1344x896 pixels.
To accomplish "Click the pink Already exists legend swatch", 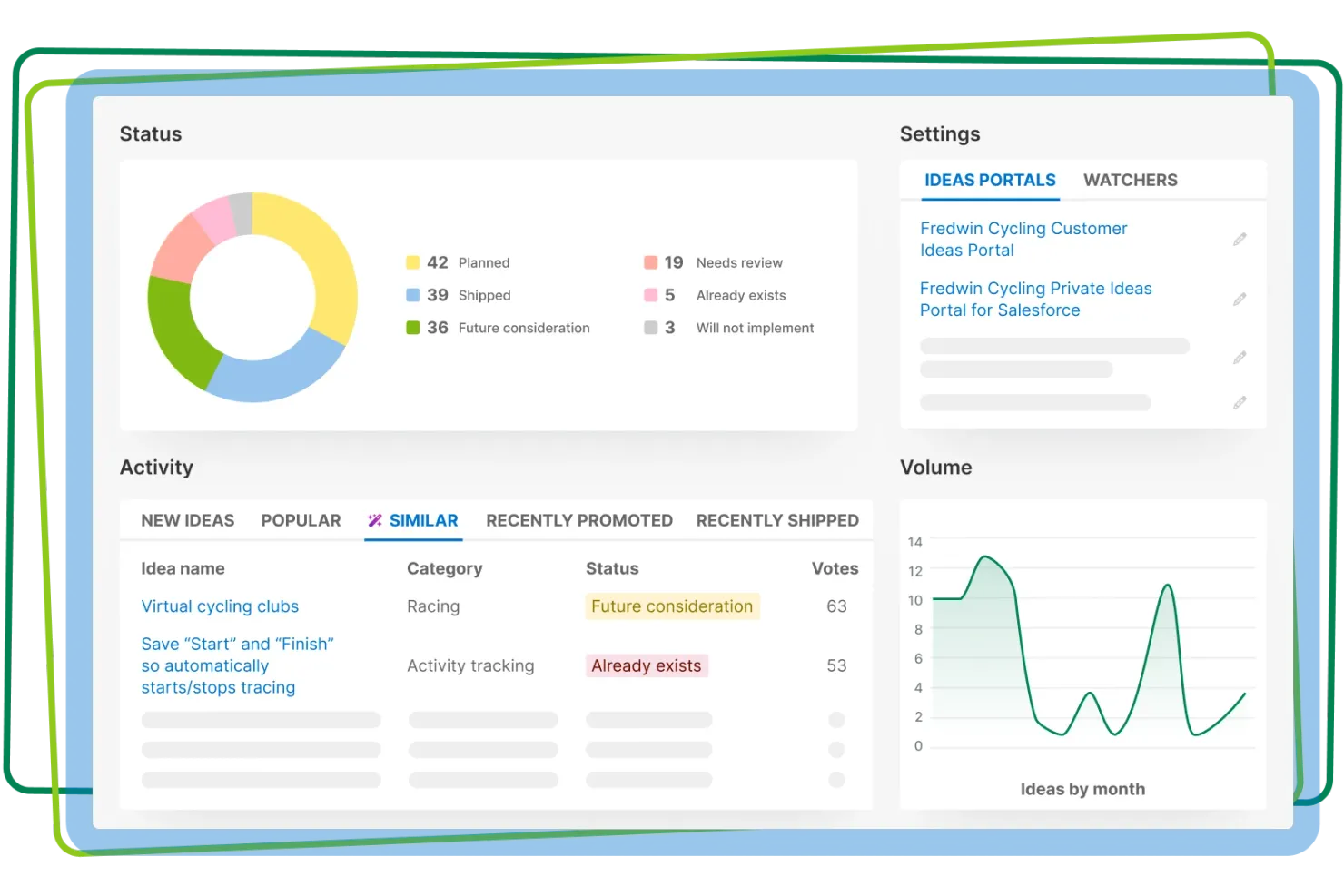I will [x=650, y=295].
